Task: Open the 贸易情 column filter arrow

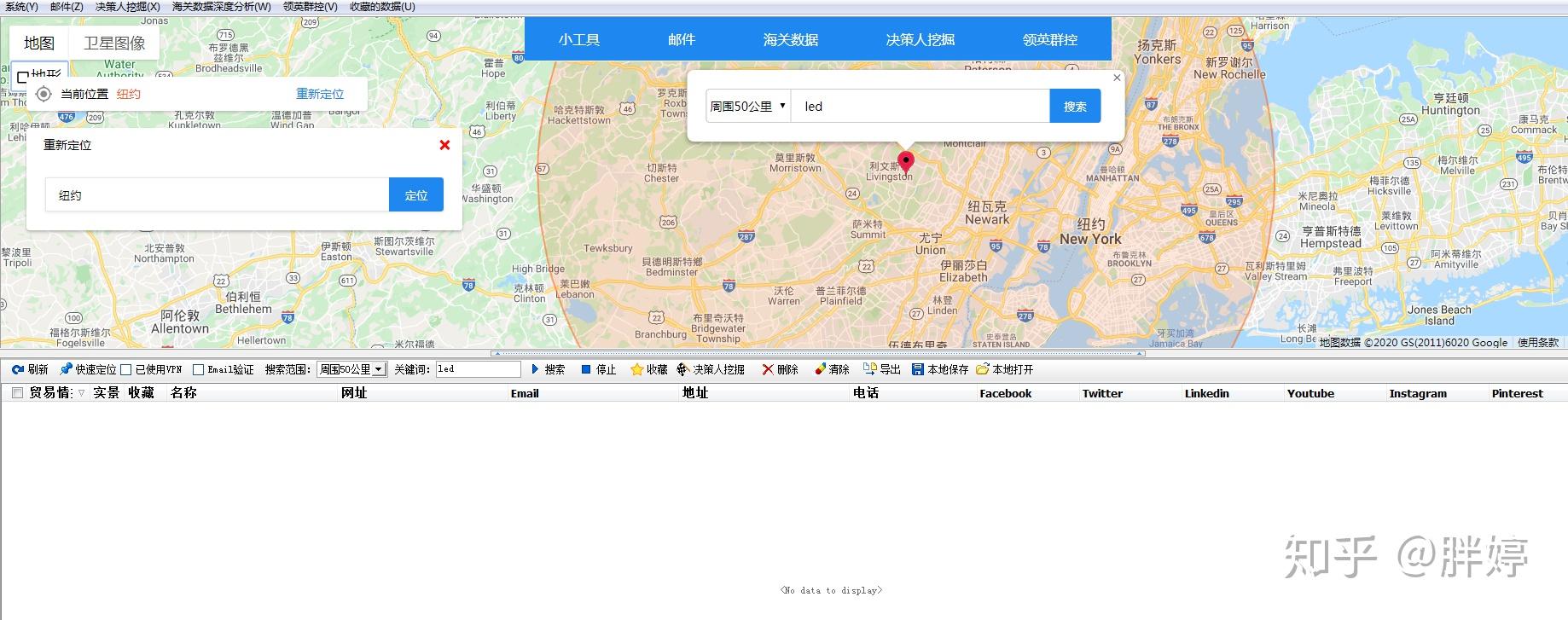Action: (81, 393)
